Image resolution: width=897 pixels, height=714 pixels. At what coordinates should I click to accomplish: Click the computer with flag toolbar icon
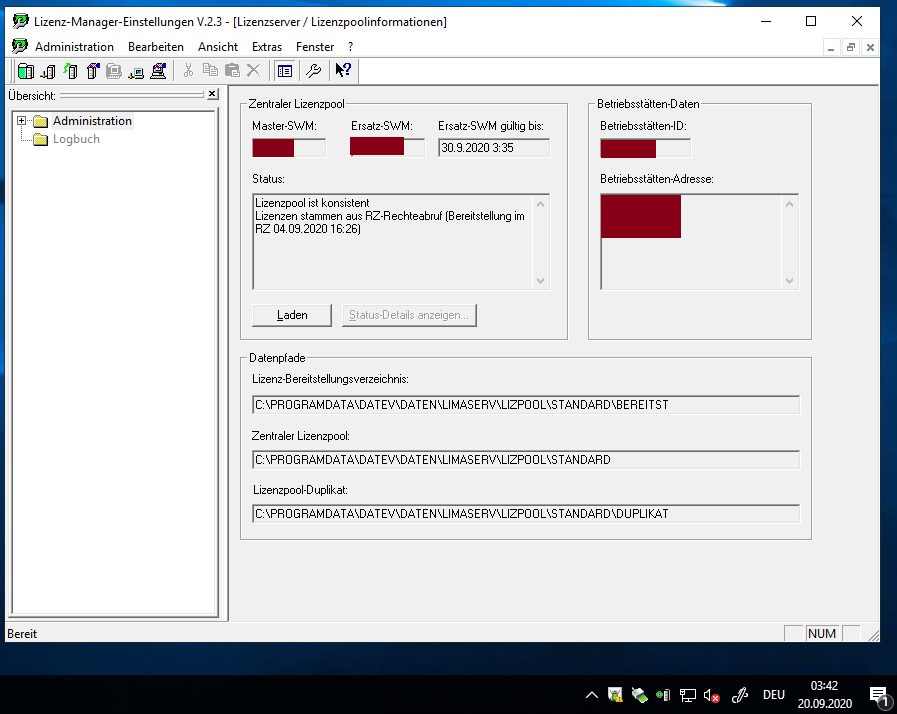point(158,71)
